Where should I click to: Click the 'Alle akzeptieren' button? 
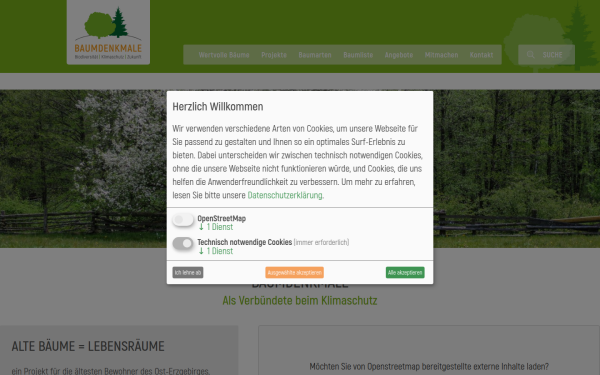(405, 272)
